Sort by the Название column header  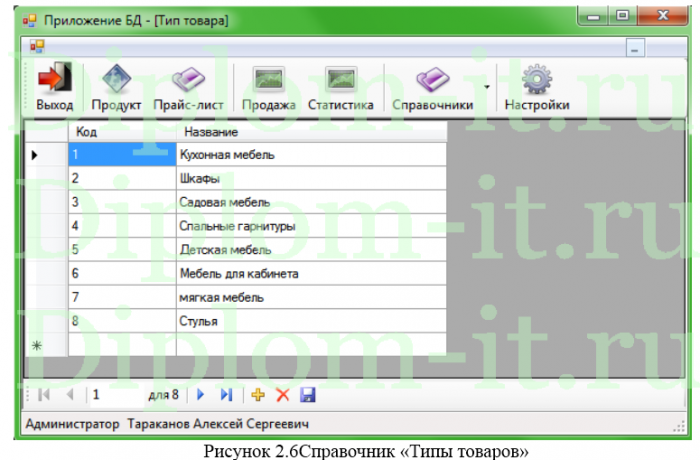click(x=312, y=132)
